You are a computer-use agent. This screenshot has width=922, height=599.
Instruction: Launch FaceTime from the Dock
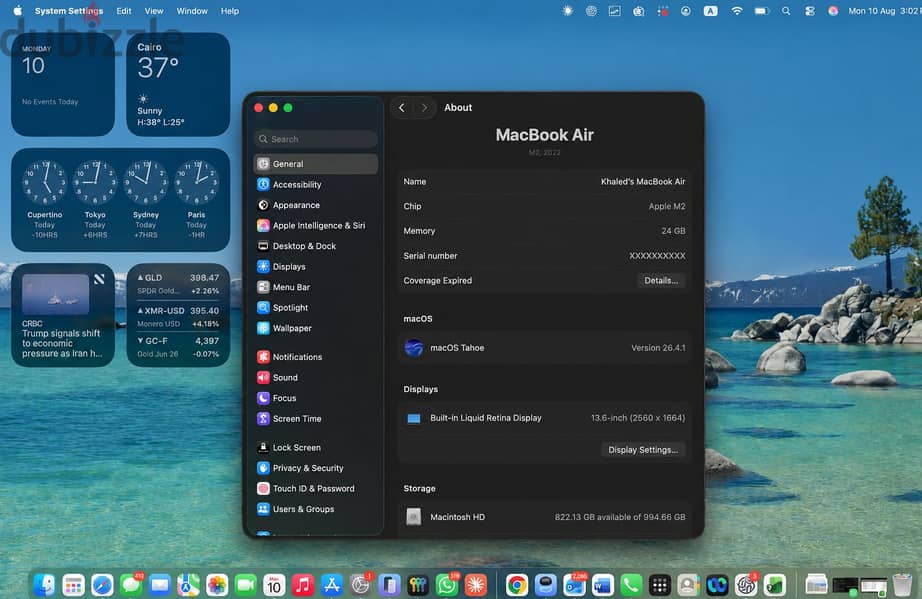pyautogui.click(x=246, y=585)
